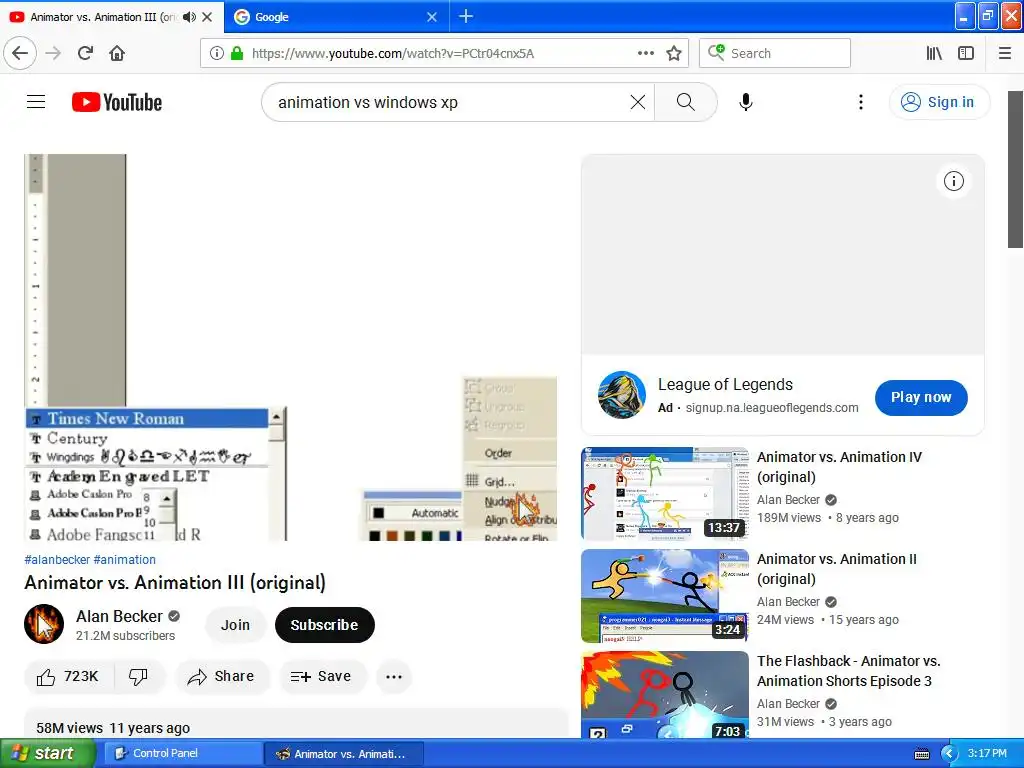This screenshot has height=768, width=1024.
Task: Reload the page with the refresh icon
Action: pos(85,53)
